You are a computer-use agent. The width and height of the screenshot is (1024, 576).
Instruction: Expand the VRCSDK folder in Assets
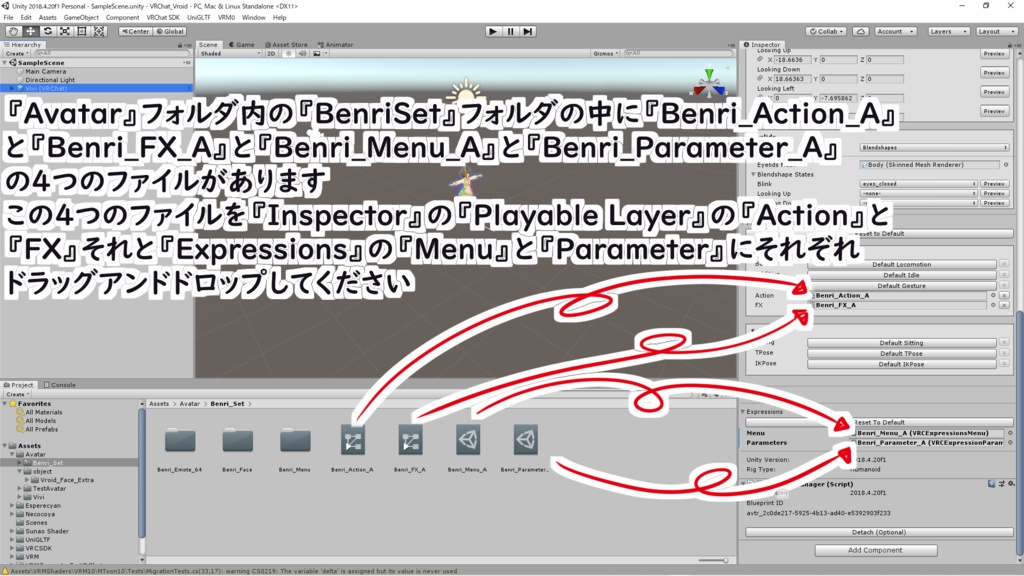[x=12, y=548]
